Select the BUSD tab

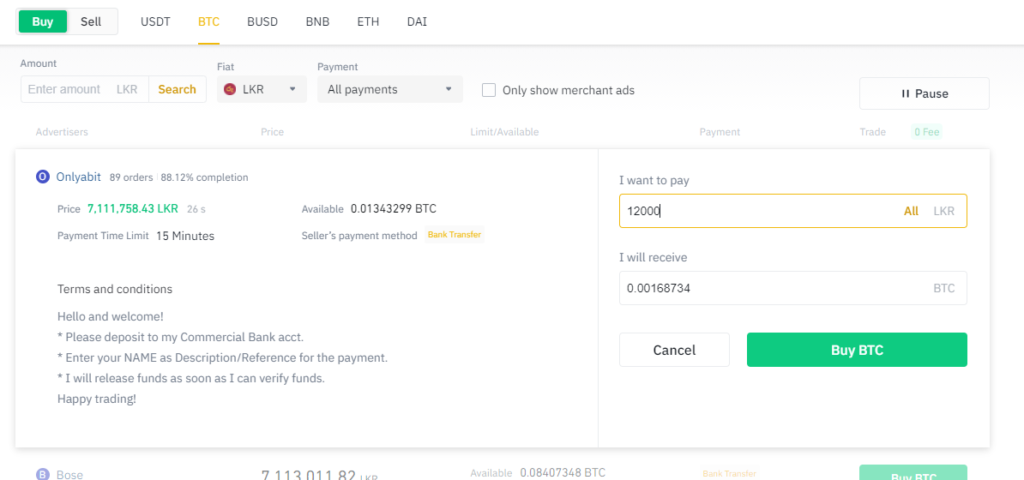pyautogui.click(x=263, y=22)
